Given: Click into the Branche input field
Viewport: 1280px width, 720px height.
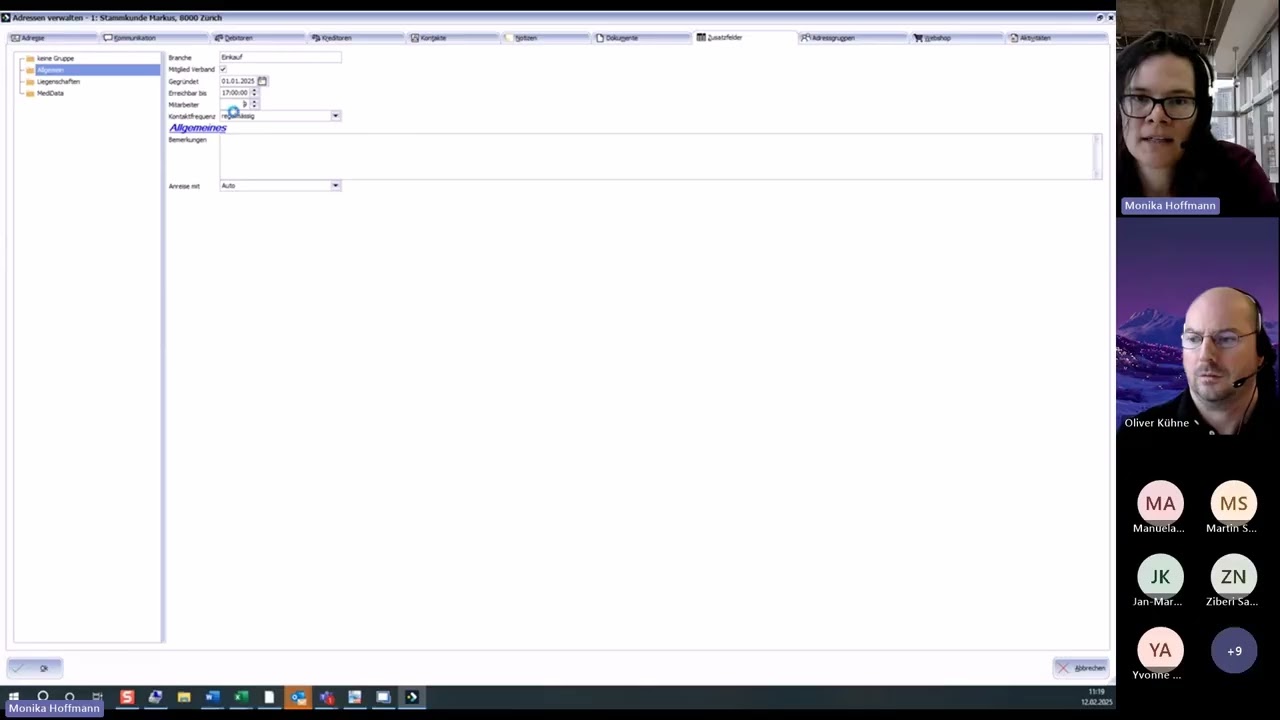Looking at the screenshot, I should (x=280, y=58).
